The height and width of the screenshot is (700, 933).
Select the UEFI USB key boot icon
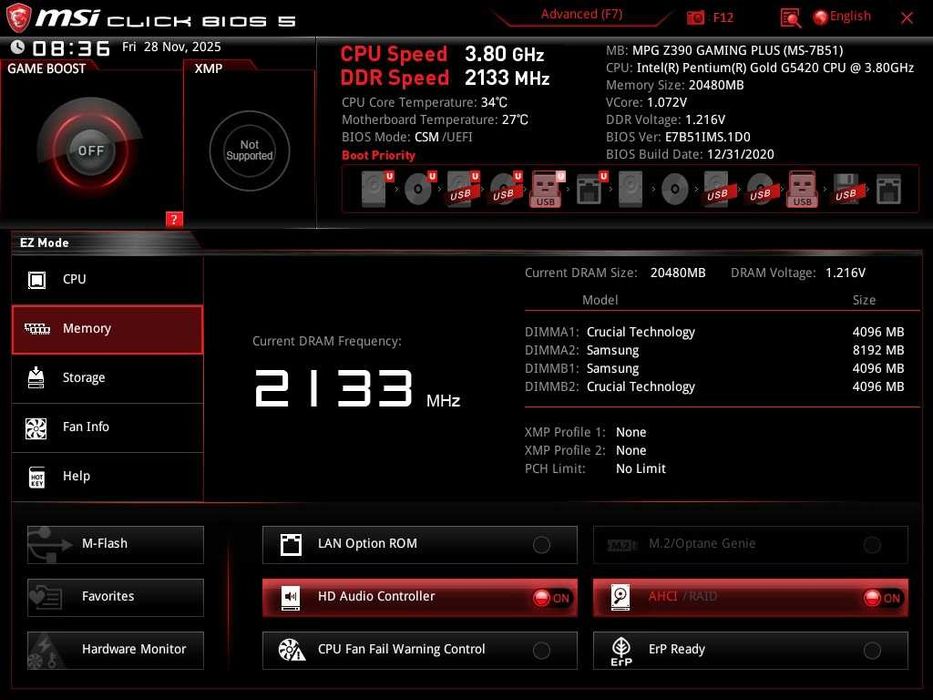click(x=547, y=189)
